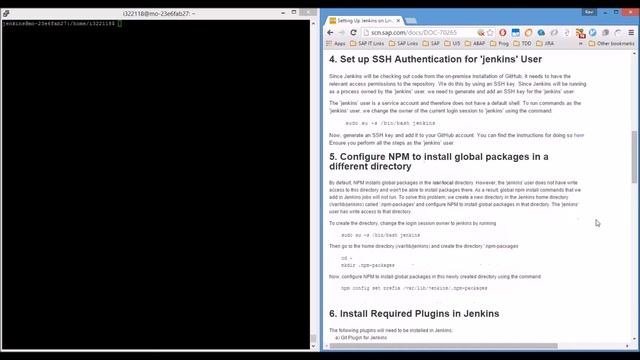Viewport: 640px width, 360px height.
Task: Open the JIRA bookmark folder
Action: [545, 43]
